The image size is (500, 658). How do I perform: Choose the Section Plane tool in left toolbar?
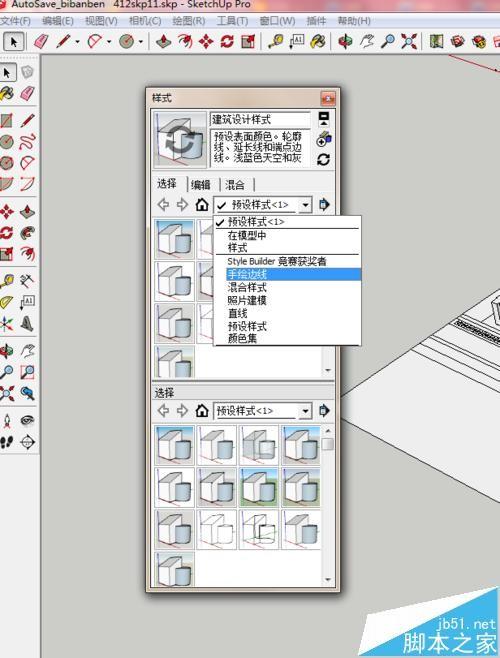[x=27, y=442]
